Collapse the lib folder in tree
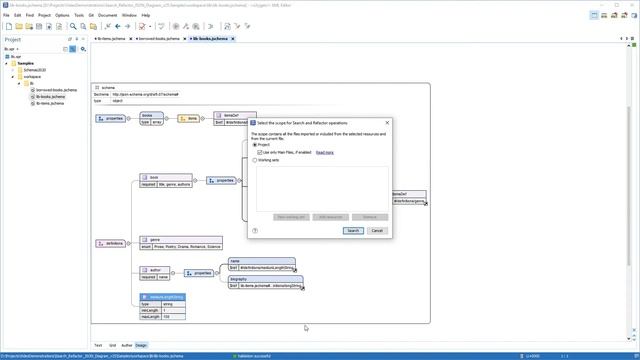 coord(19,83)
